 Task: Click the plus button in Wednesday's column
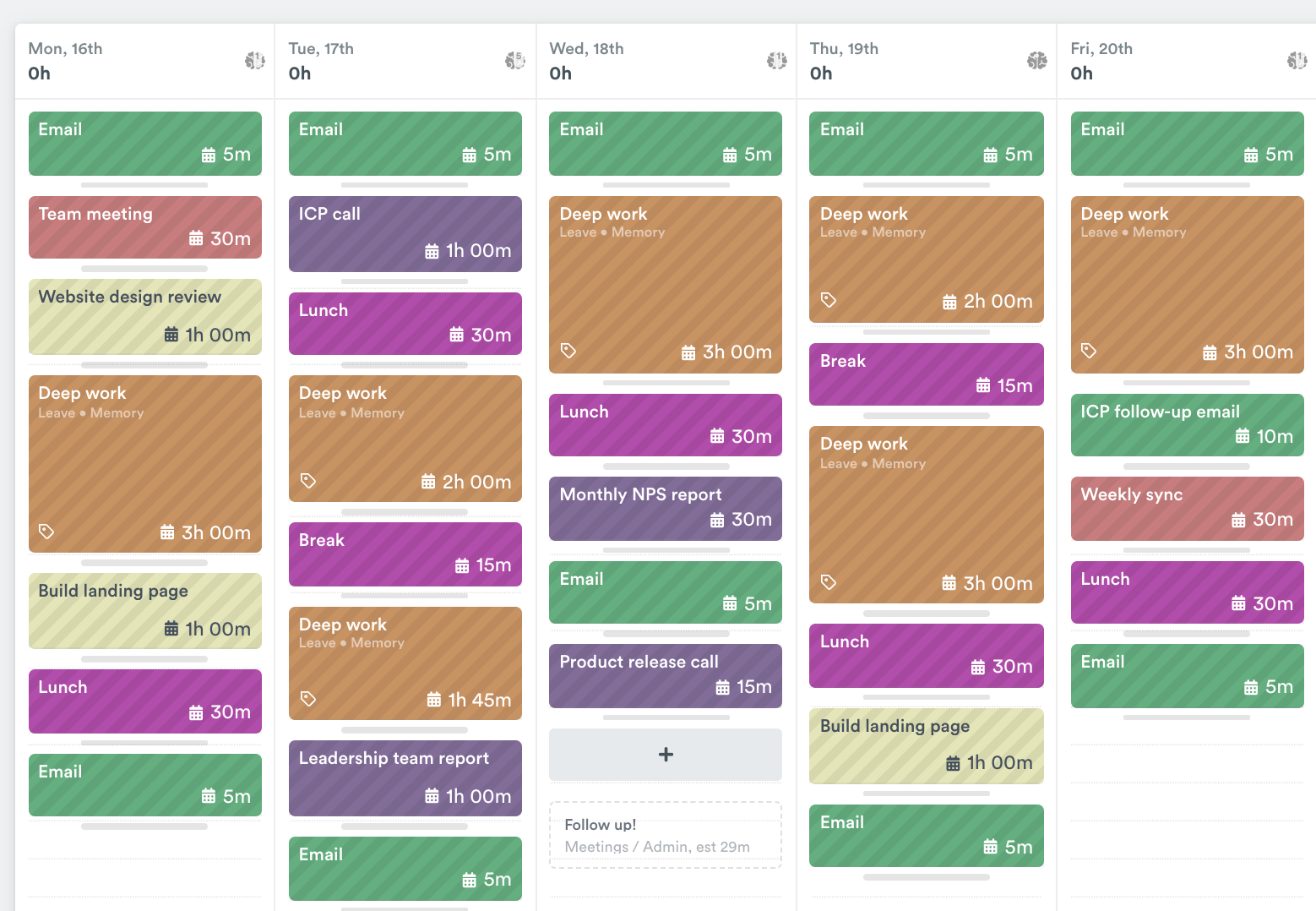[665, 754]
